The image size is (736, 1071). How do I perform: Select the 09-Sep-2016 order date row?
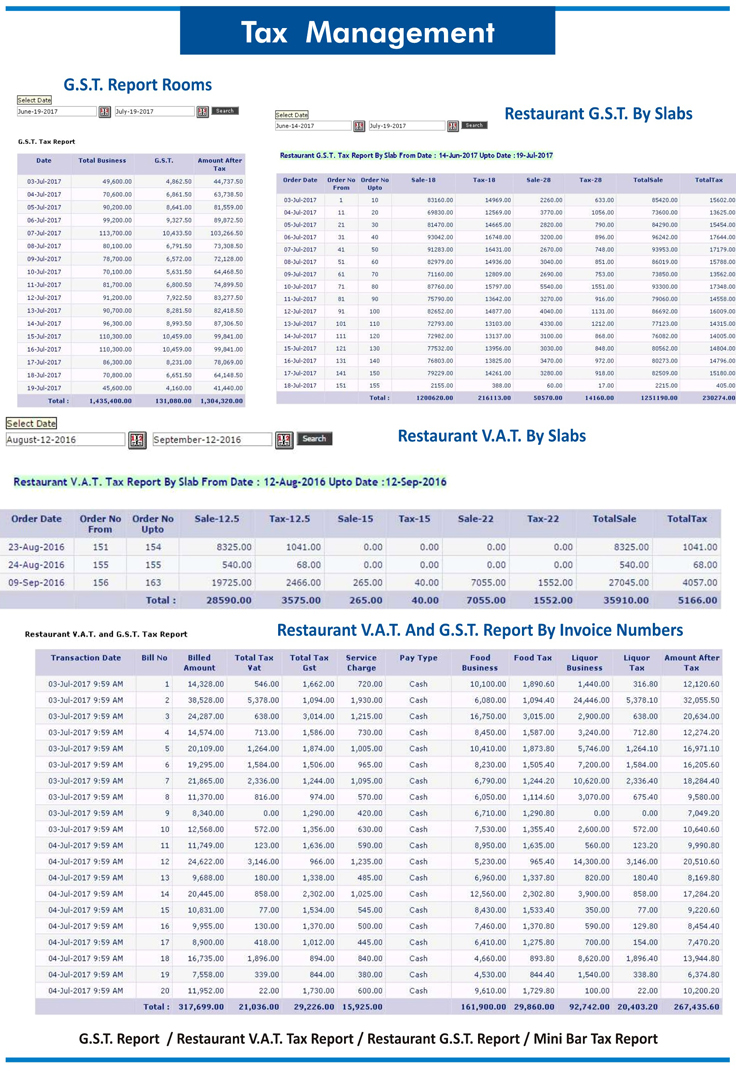[x=360, y=583]
